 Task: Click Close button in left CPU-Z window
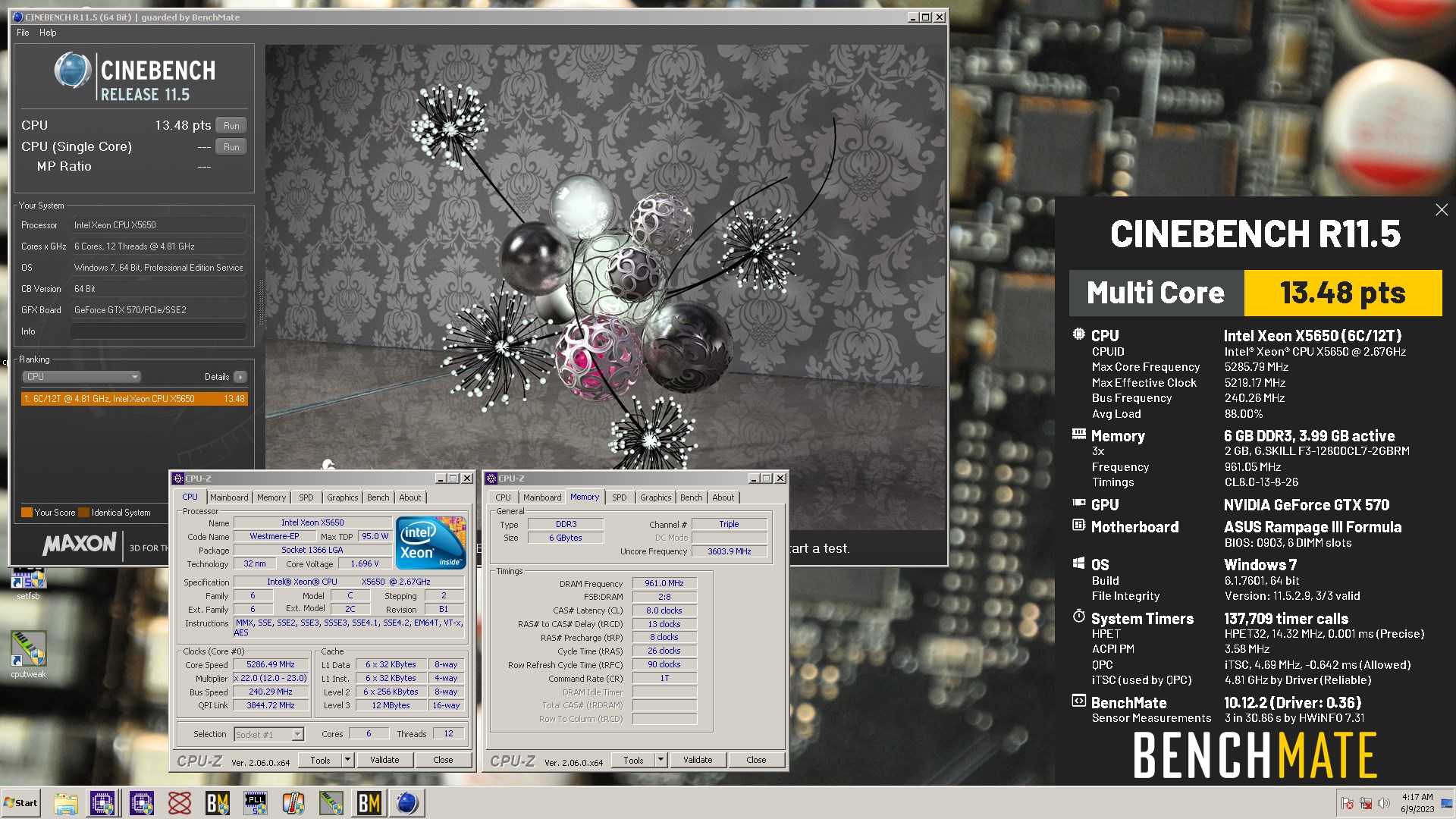click(444, 760)
